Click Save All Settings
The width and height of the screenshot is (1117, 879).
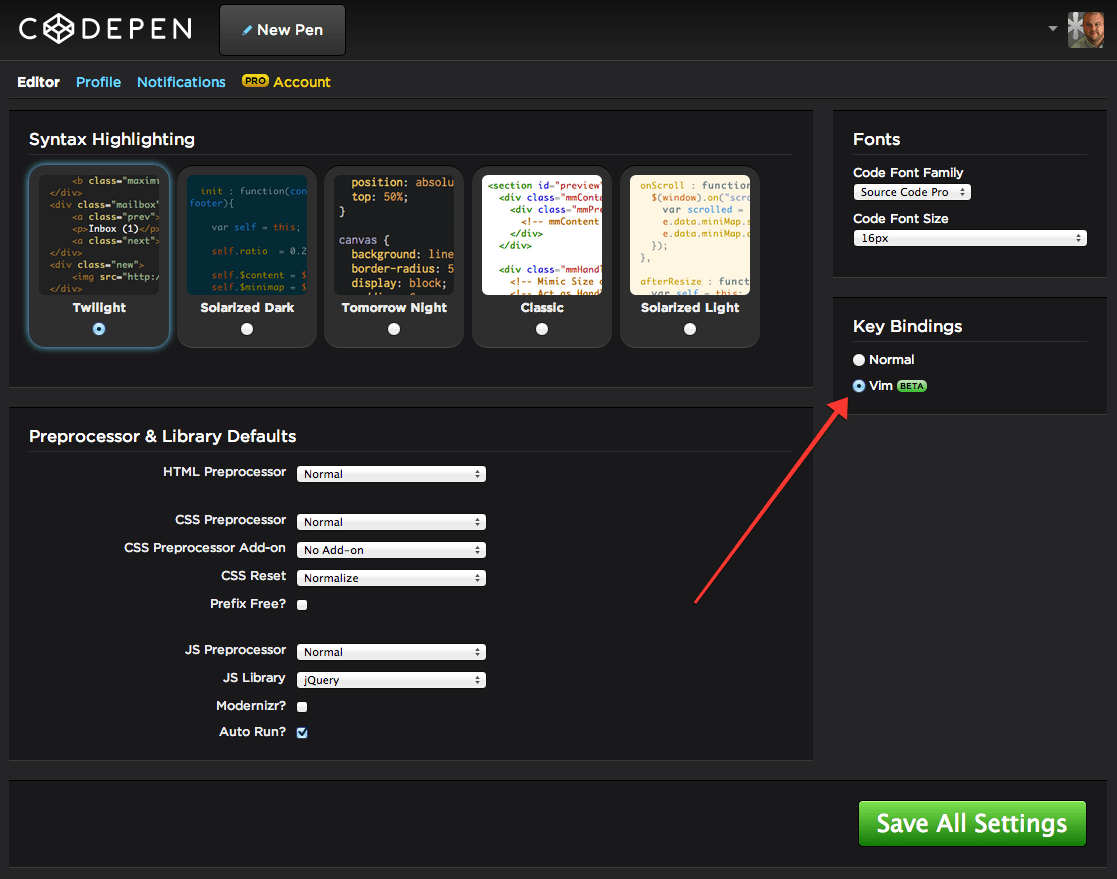coord(971,823)
